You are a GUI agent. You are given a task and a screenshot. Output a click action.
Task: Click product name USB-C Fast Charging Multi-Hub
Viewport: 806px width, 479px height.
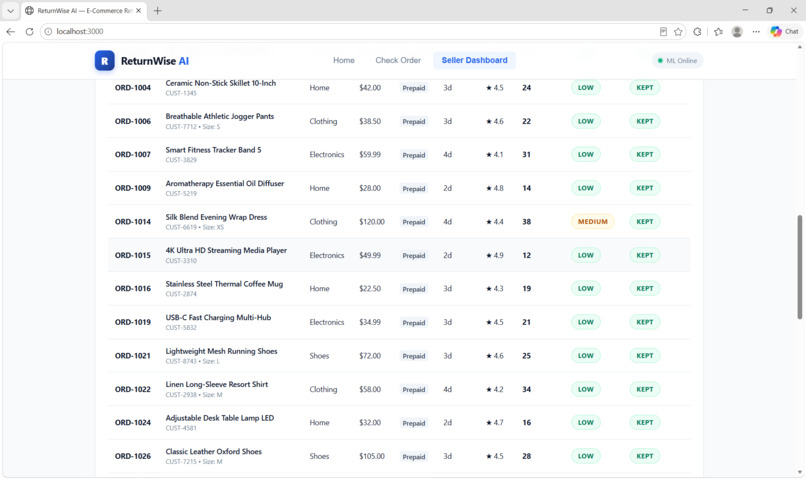click(218, 317)
